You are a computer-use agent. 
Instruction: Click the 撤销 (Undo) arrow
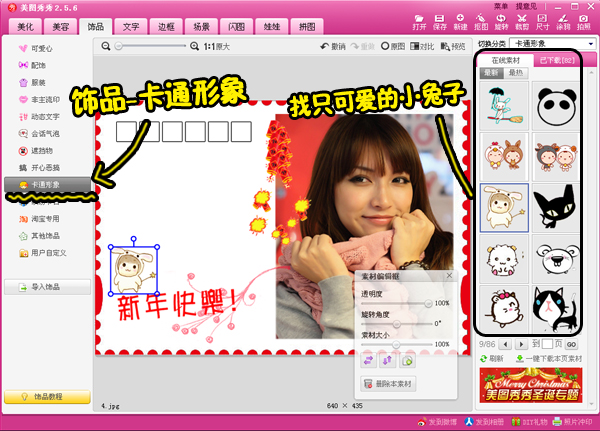tap(332, 46)
